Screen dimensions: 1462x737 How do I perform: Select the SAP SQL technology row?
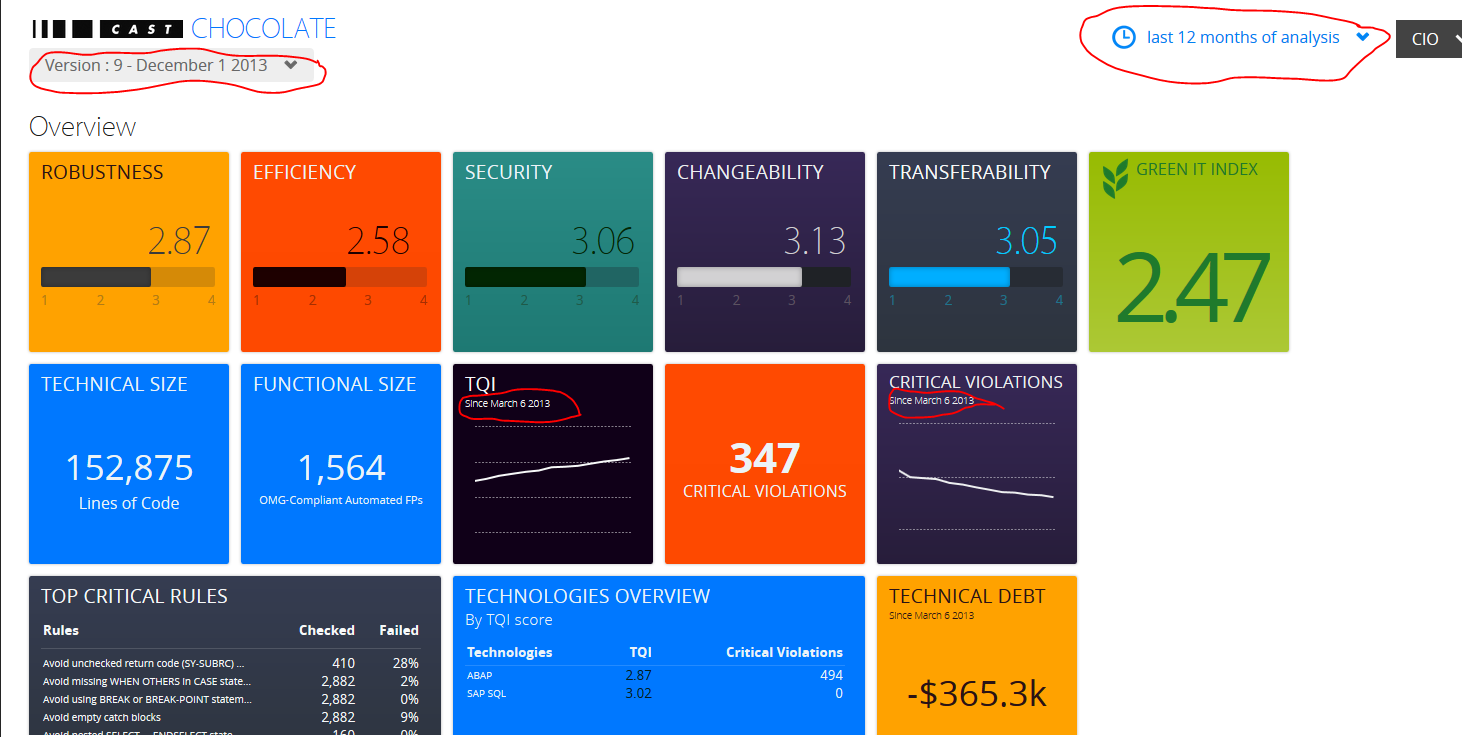click(x=655, y=693)
